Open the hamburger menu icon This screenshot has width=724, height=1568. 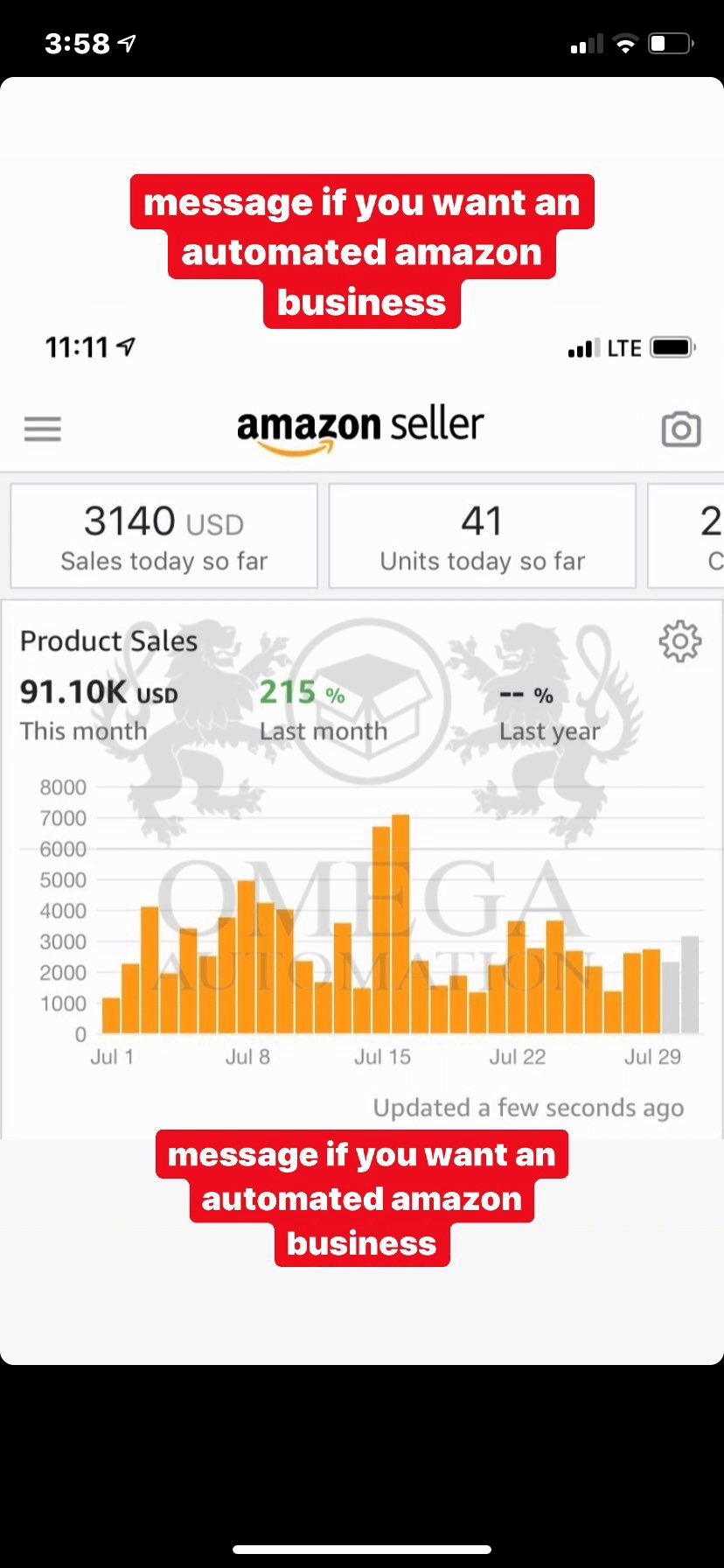(43, 429)
